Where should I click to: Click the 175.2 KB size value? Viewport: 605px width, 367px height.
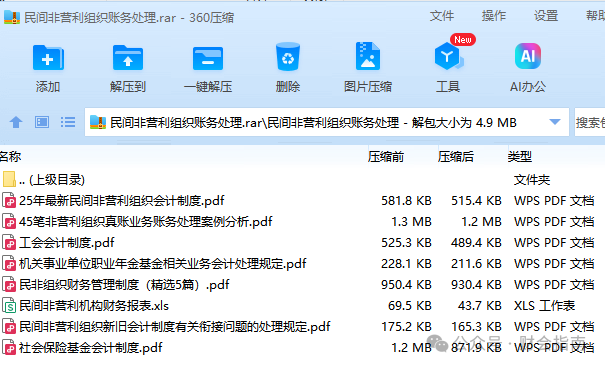click(406, 327)
